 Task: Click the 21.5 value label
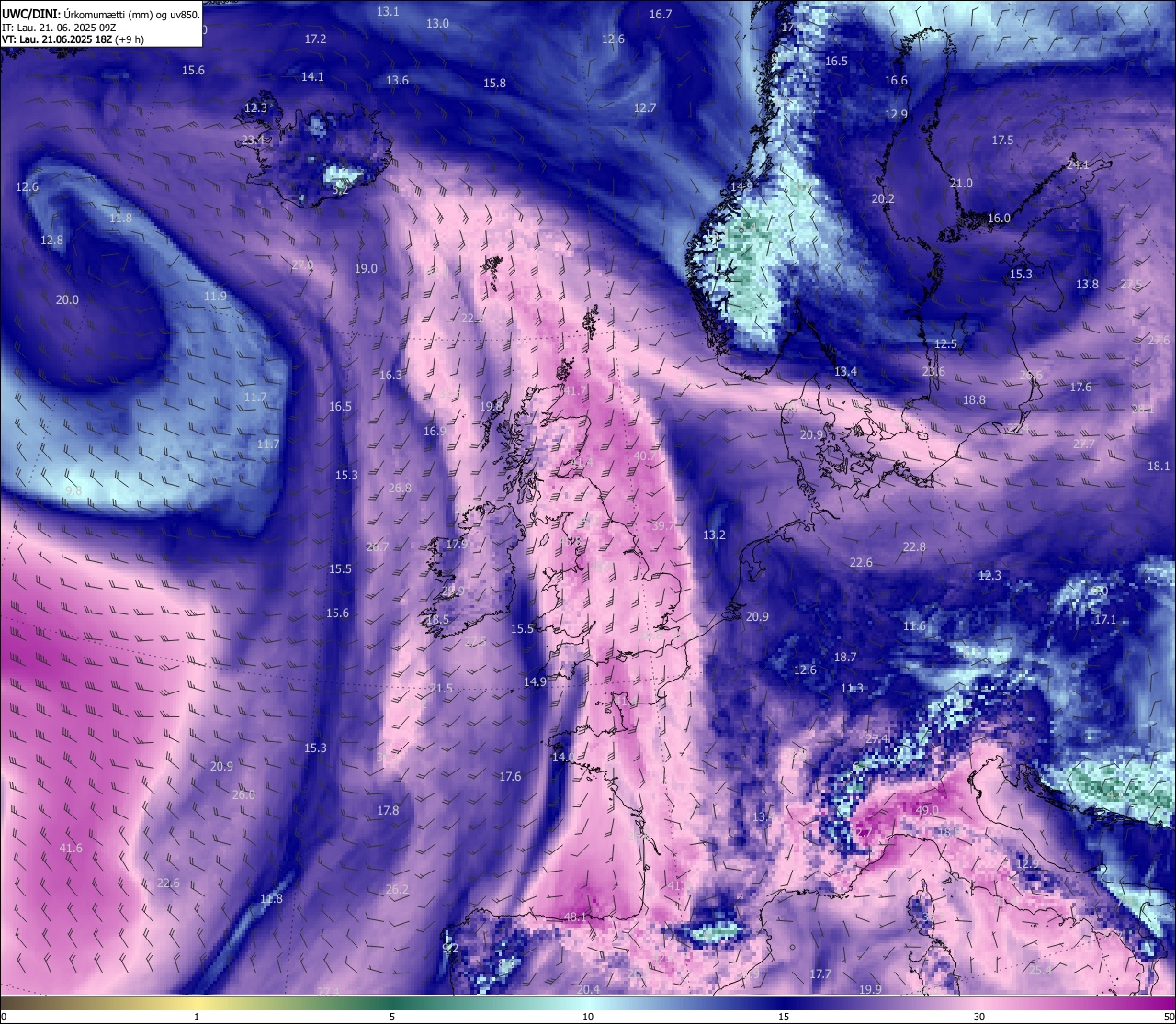441,689
